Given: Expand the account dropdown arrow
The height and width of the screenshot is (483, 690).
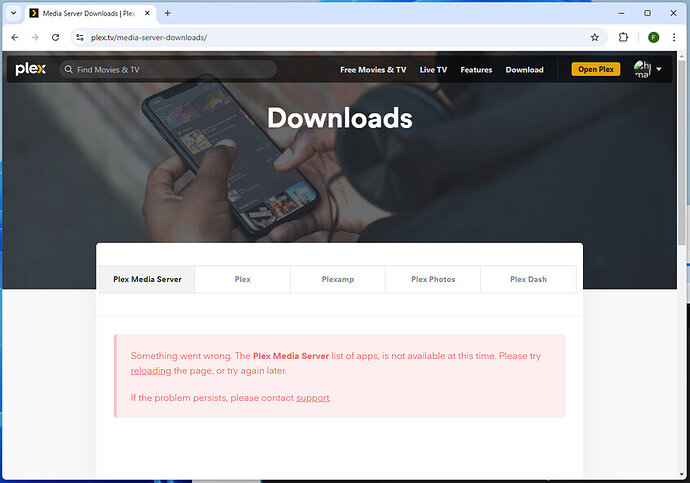Looking at the screenshot, I should tap(659, 69).
